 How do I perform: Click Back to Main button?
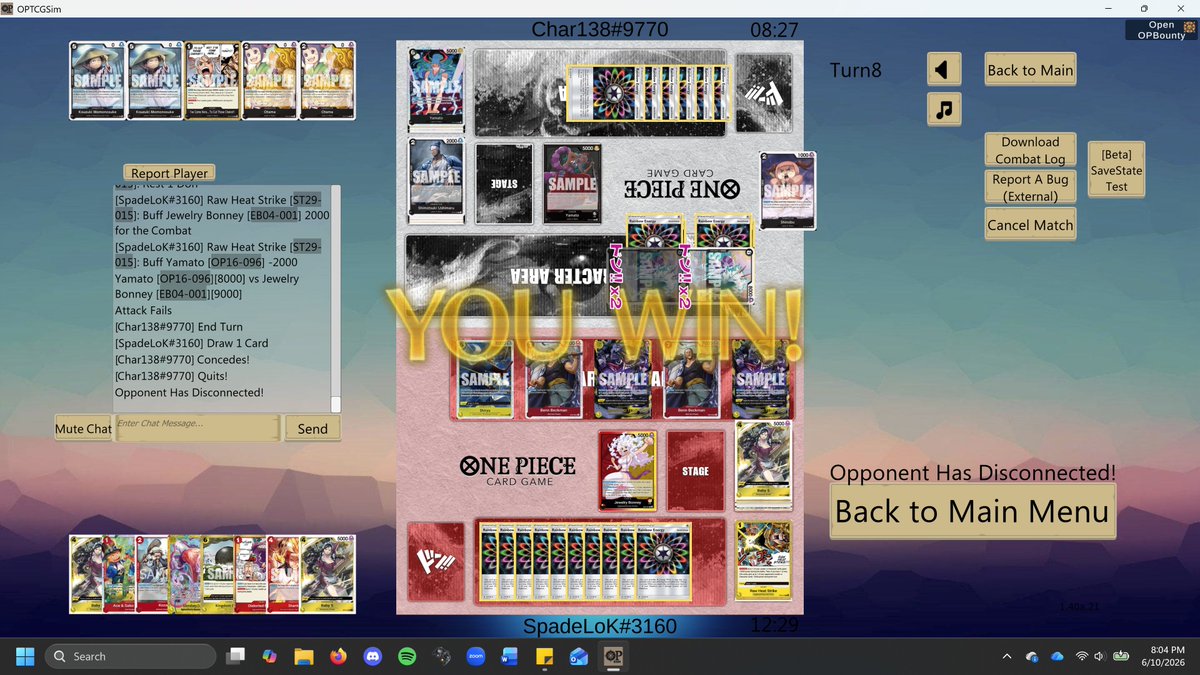(1030, 70)
